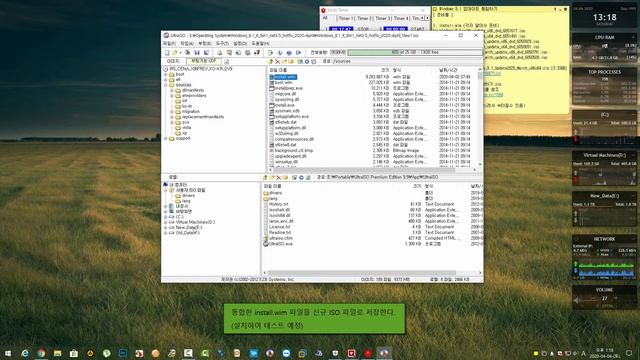
Task: Click the Up icon in local pane toolbar
Action: coord(265,178)
